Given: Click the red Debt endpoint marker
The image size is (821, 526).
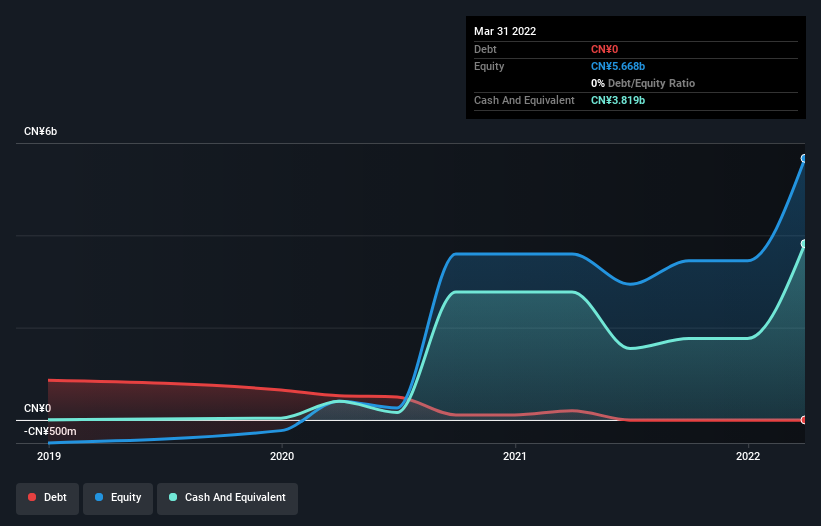Looking at the screenshot, I should (804, 420).
